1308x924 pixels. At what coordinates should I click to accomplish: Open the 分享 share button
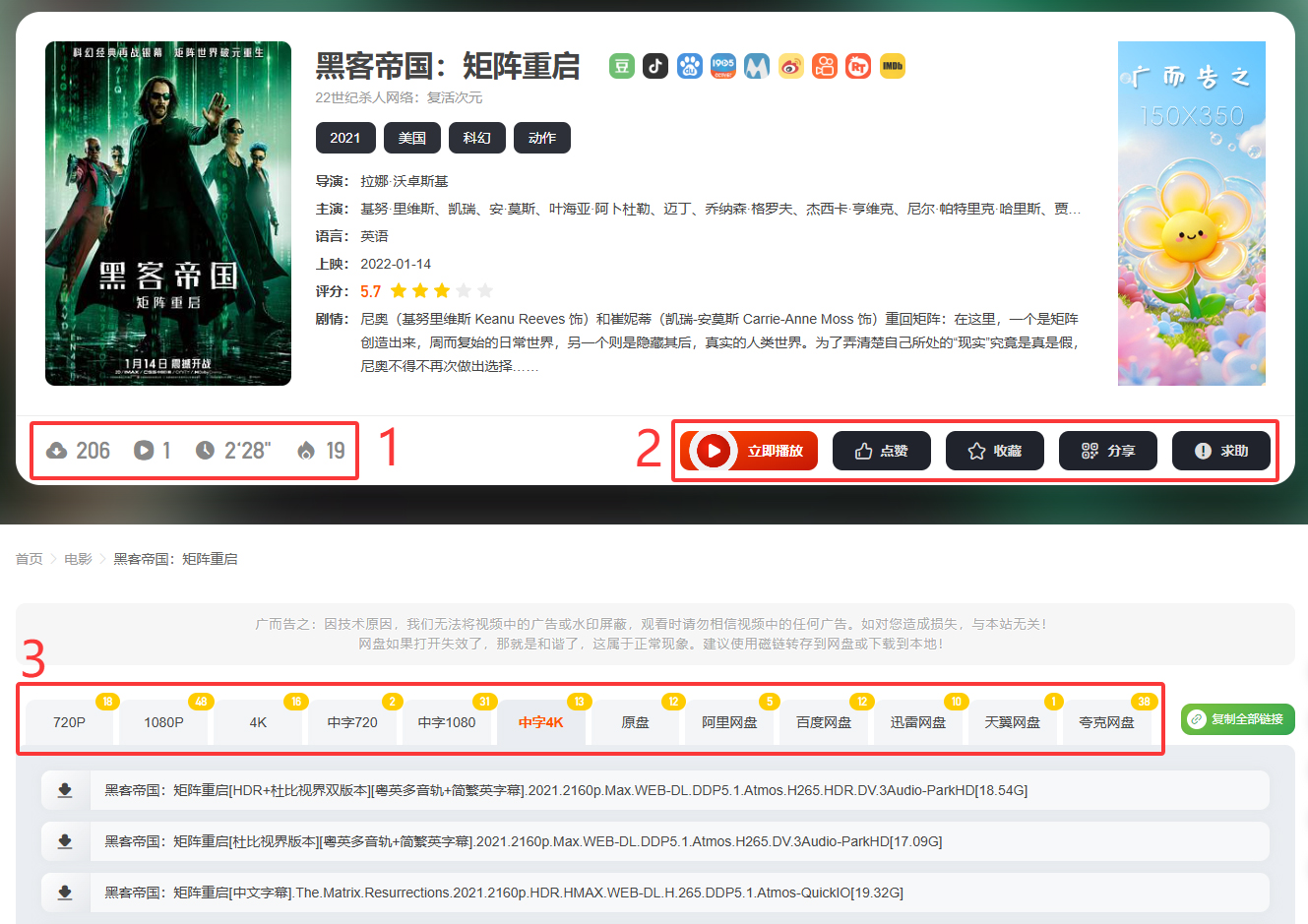[x=1108, y=451]
